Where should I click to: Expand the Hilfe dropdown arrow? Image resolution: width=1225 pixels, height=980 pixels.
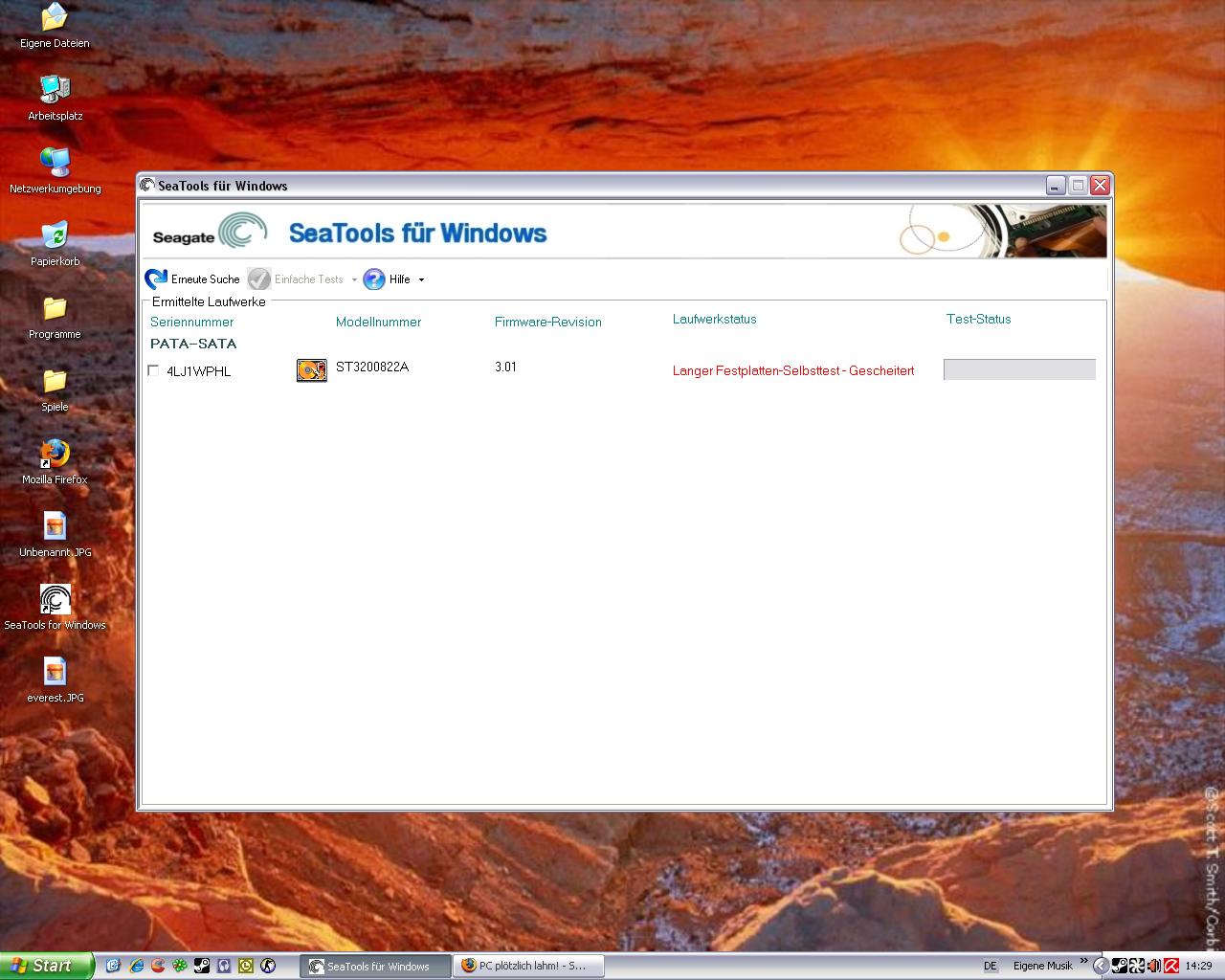(421, 279)
